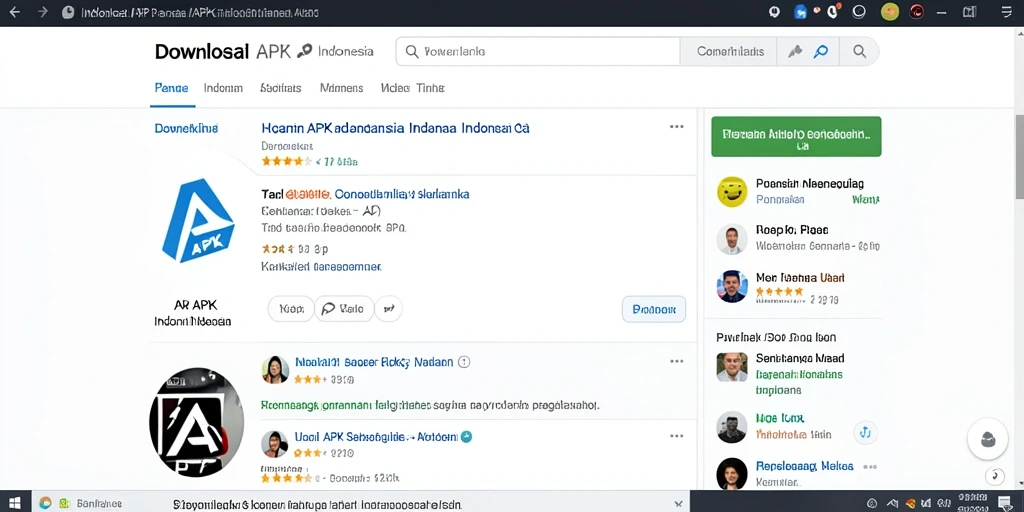Open three-dots menu on Noalal0l Saacer result

pyautogui.click(x=677, y=361)
